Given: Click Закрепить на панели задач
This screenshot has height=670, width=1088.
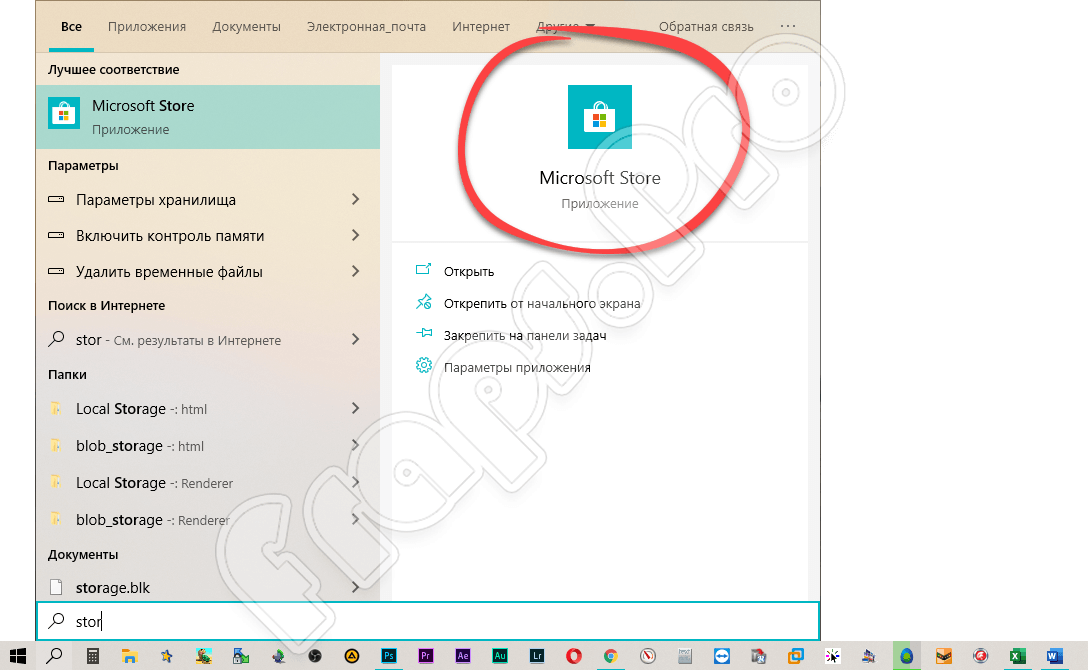Looking at the screenshot, I should 524,335.
